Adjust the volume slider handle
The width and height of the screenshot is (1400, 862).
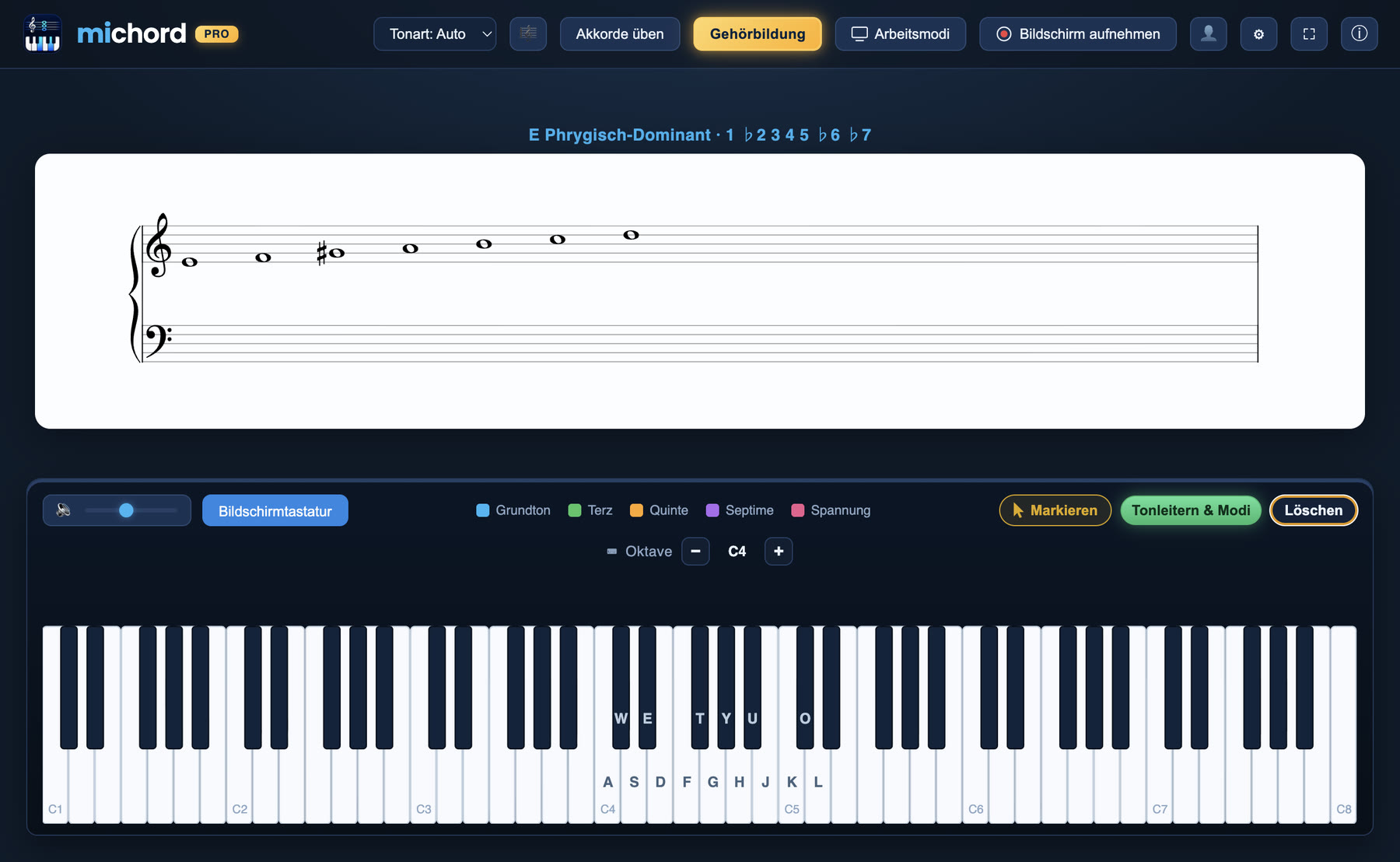pos(126,510)
